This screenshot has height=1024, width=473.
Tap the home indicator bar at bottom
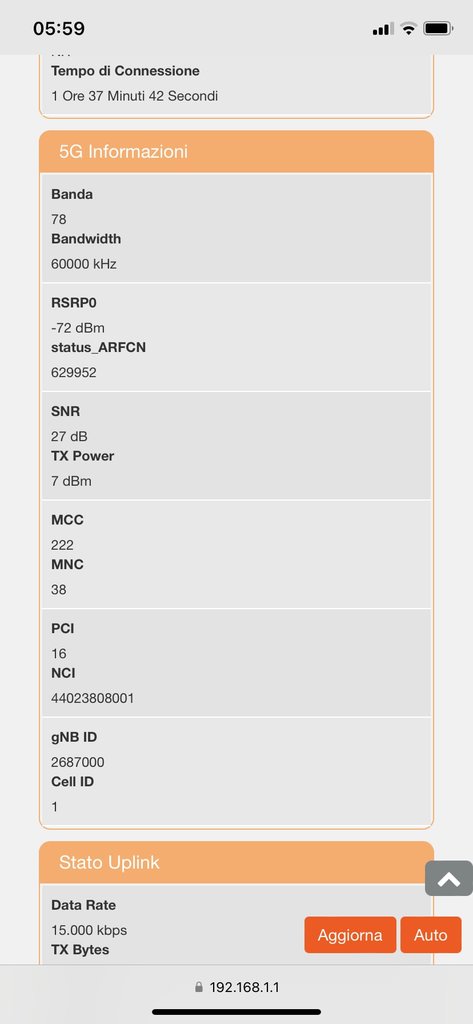pos(236,1012)
